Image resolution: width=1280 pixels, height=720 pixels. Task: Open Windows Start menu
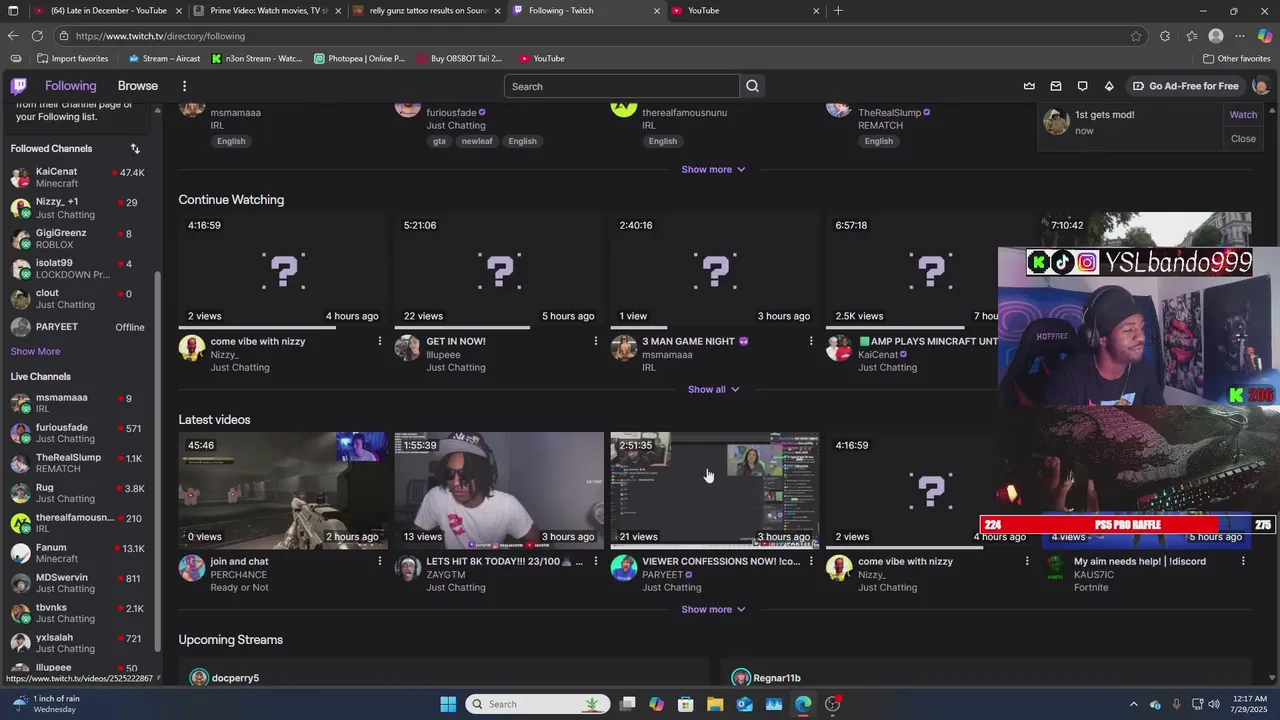point(448,704)
